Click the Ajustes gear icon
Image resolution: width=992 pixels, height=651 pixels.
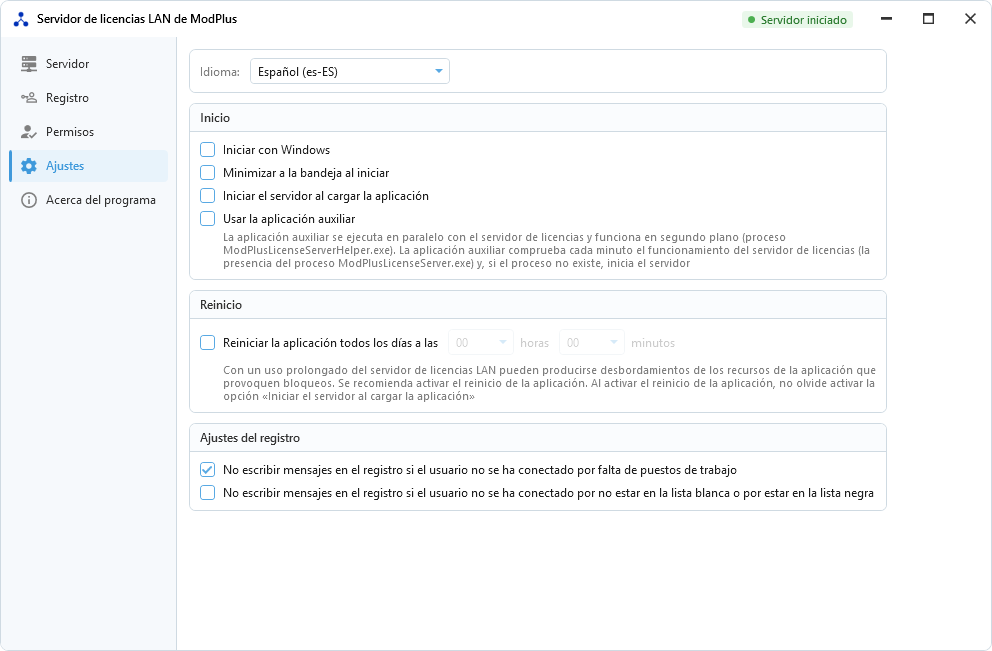pyautogui.click(x=28, y=166)
